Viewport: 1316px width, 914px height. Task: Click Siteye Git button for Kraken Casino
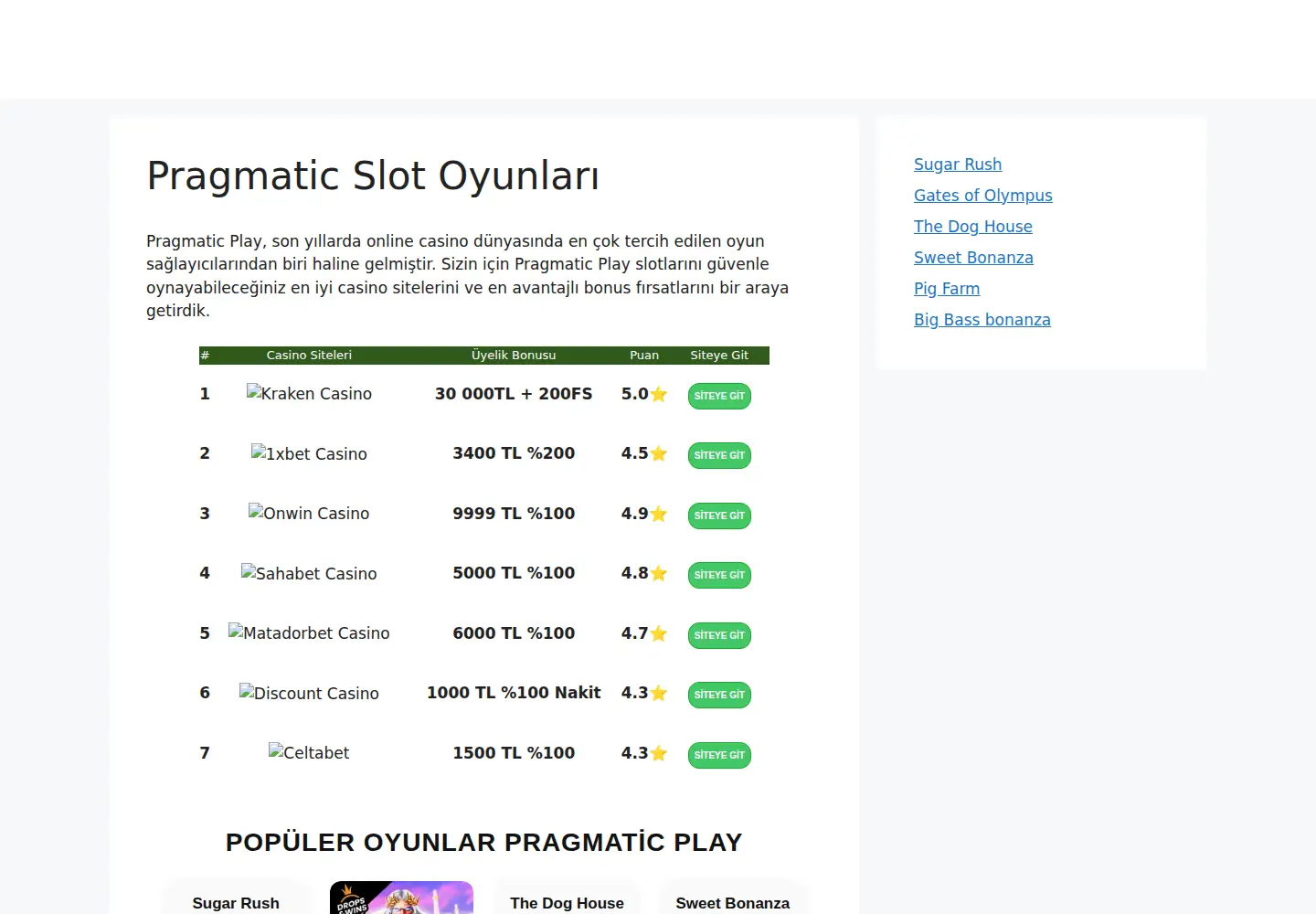coord(719,396)
